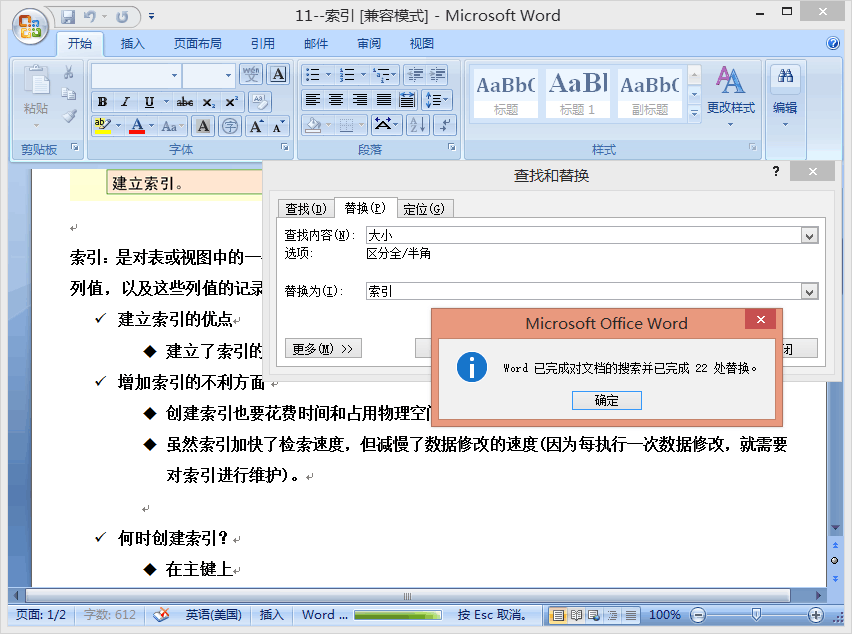The width and height of the screenshot is (852, 634).
Task: Click the text highlight color button
Action: pyautogui.click(x=103, y=126)
